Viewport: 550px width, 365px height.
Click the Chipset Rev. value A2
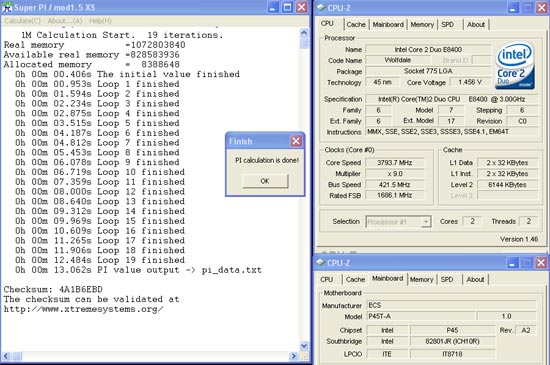point(526,330)
